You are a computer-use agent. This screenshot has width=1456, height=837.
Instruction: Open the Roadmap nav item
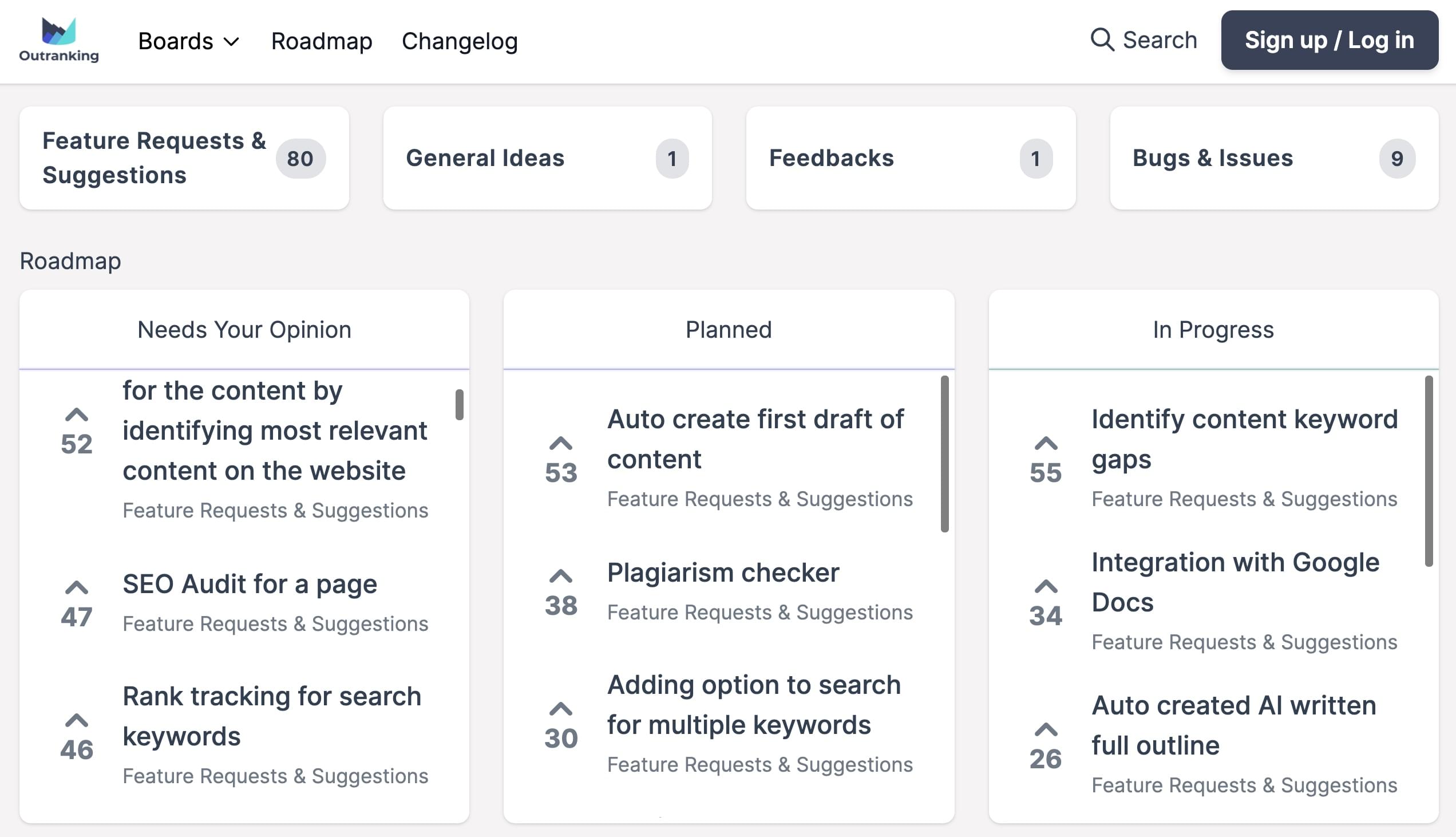321,41
